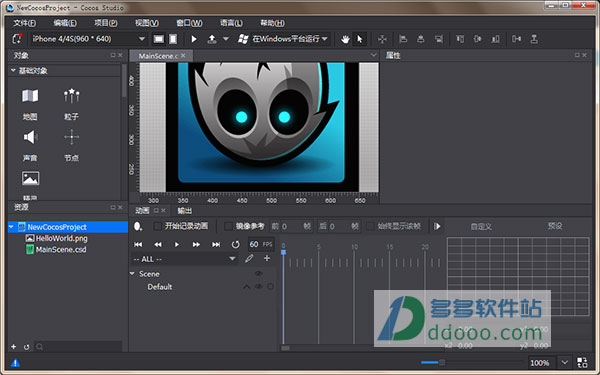The height and width of the screenshot is (375, 600).
Task: Click the align horizontal center icon
Action: [x=421, y=39]
